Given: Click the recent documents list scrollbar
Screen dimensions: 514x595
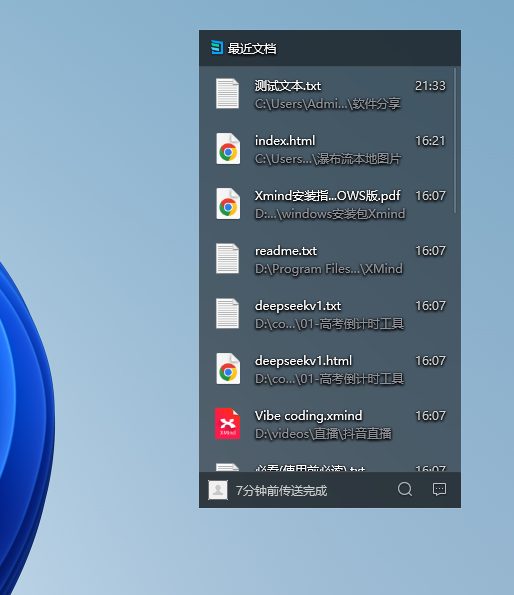Looking at the screenshot, I should 455,140.
